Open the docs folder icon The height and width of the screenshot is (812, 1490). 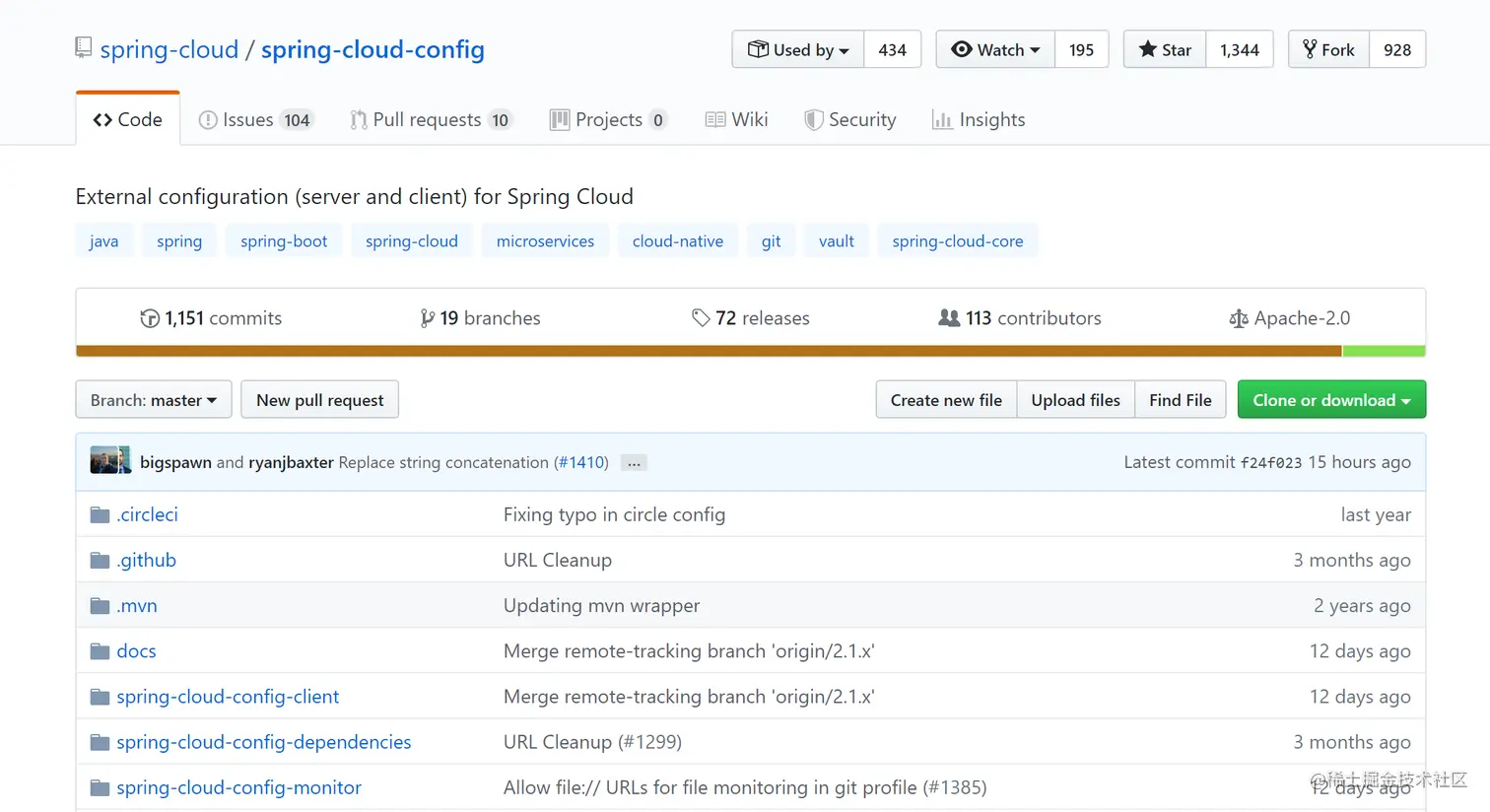[x=100, y=650]
